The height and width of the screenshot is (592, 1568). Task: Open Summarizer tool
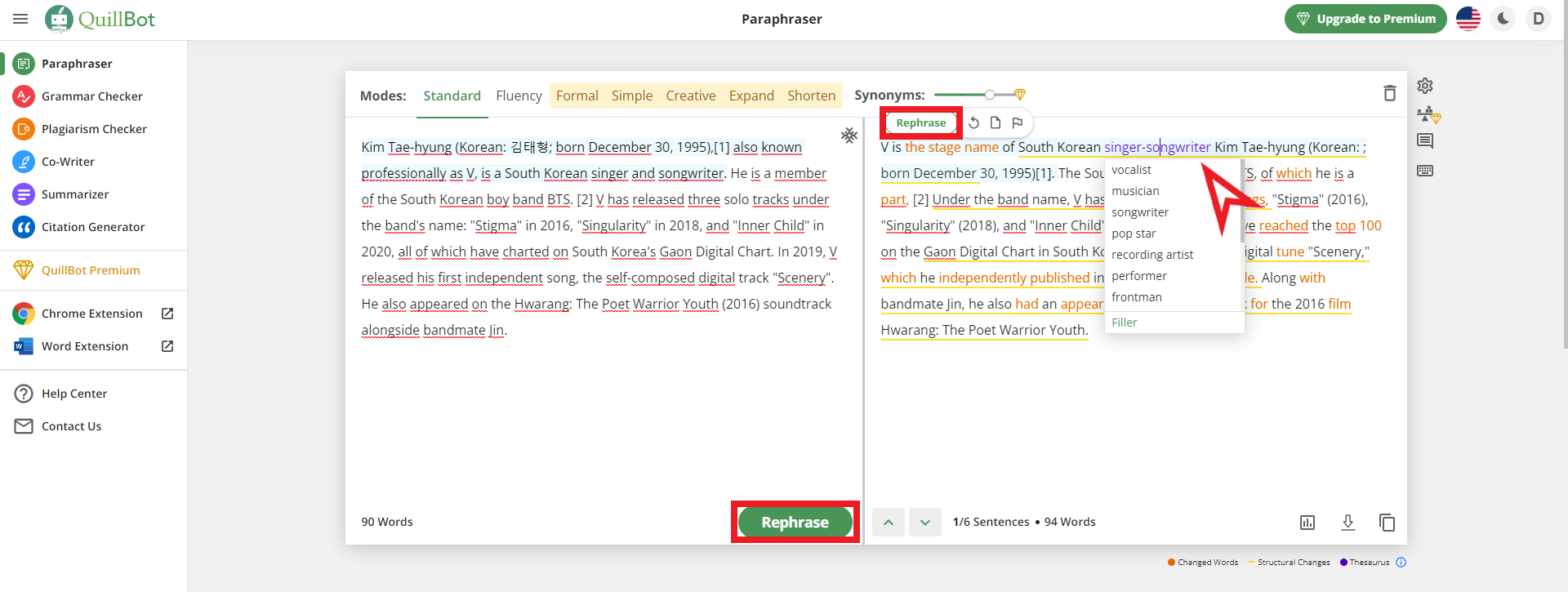(x=75, y=194)
